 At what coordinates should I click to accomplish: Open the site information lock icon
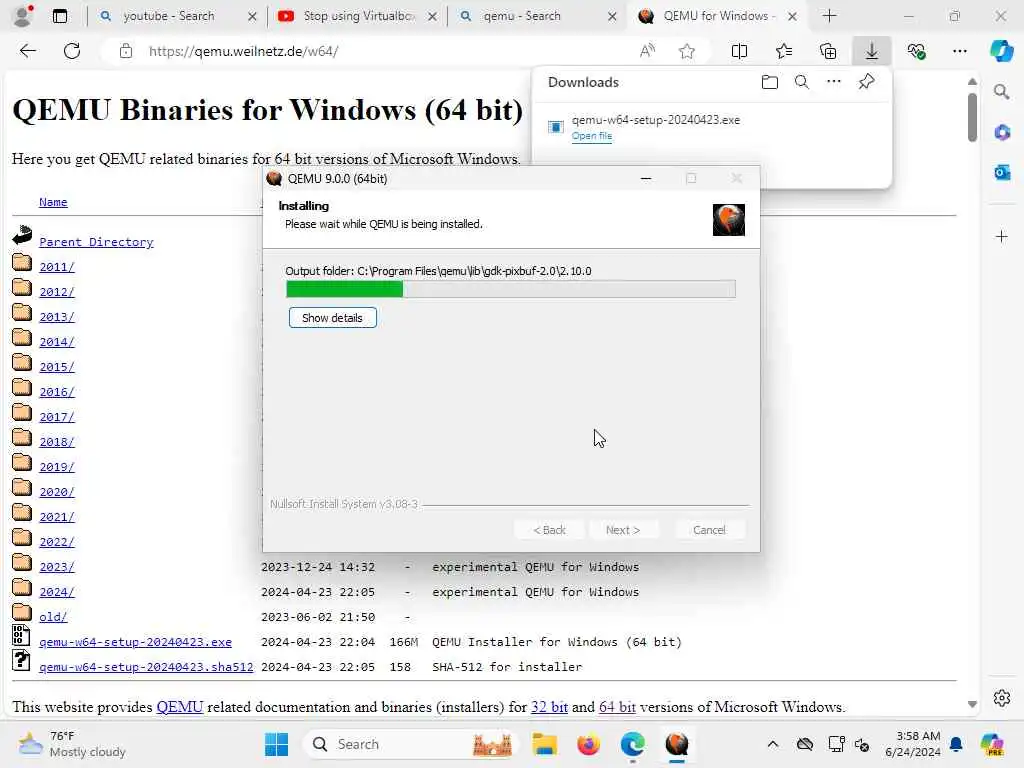click(126, 51)
